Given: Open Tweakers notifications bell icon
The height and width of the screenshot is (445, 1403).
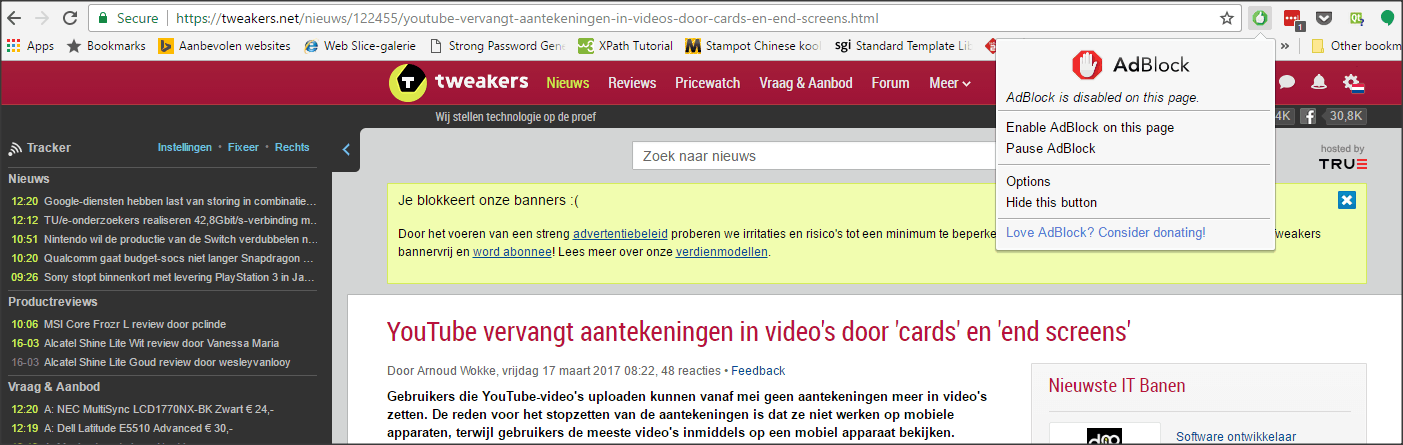Looking at the screenshot, I should (1319, 82).
